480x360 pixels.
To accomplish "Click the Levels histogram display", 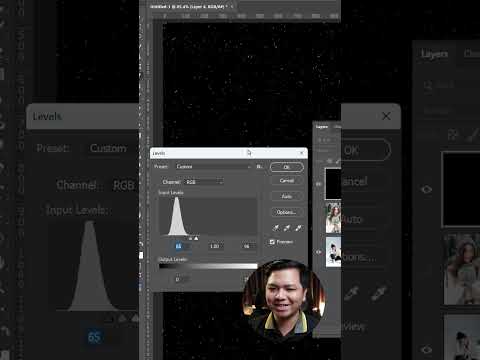I will [x=208, y=216].
